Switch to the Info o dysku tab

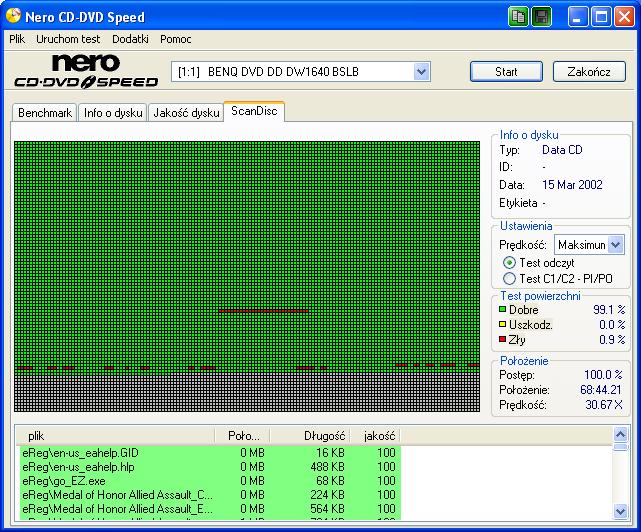click(x=113, y=113)
